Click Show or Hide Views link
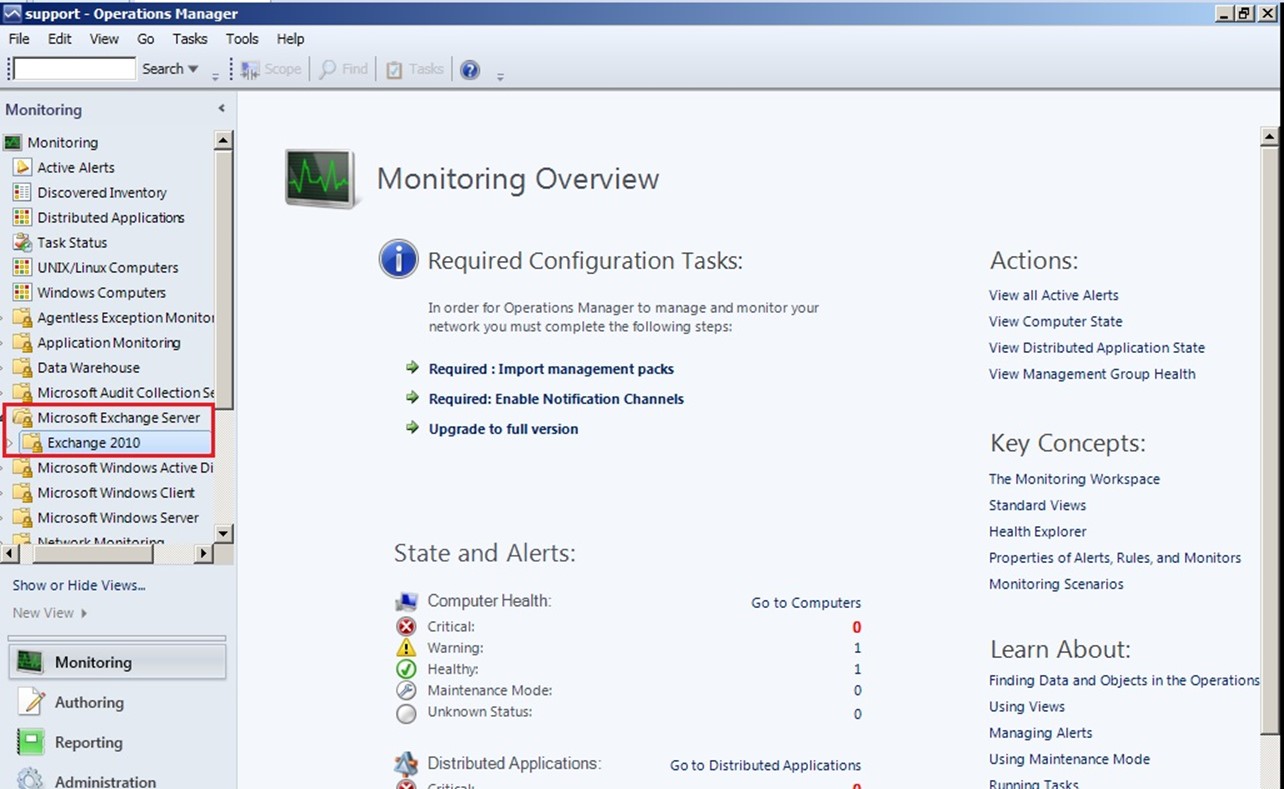The width and height of the screenshot is (1284, 789). (x=79, y=585)
